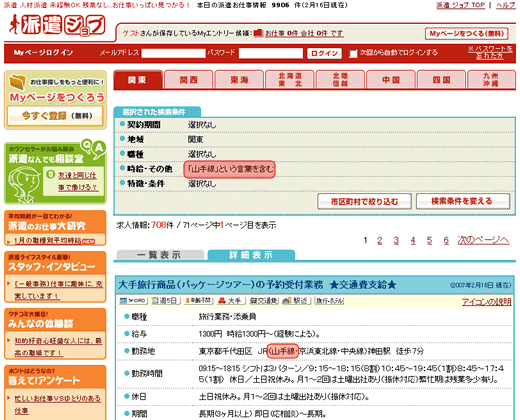Click the みんなの体験談 banner heading
Image resolution: width=520 pixels, height=420 pixels.
click(40, 323)
